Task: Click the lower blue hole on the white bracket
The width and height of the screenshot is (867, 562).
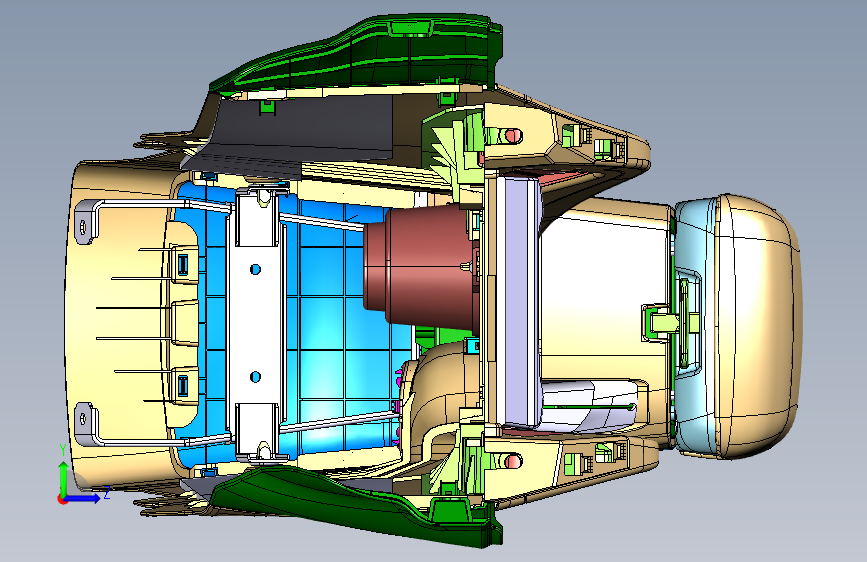Action: click(255, 377)
